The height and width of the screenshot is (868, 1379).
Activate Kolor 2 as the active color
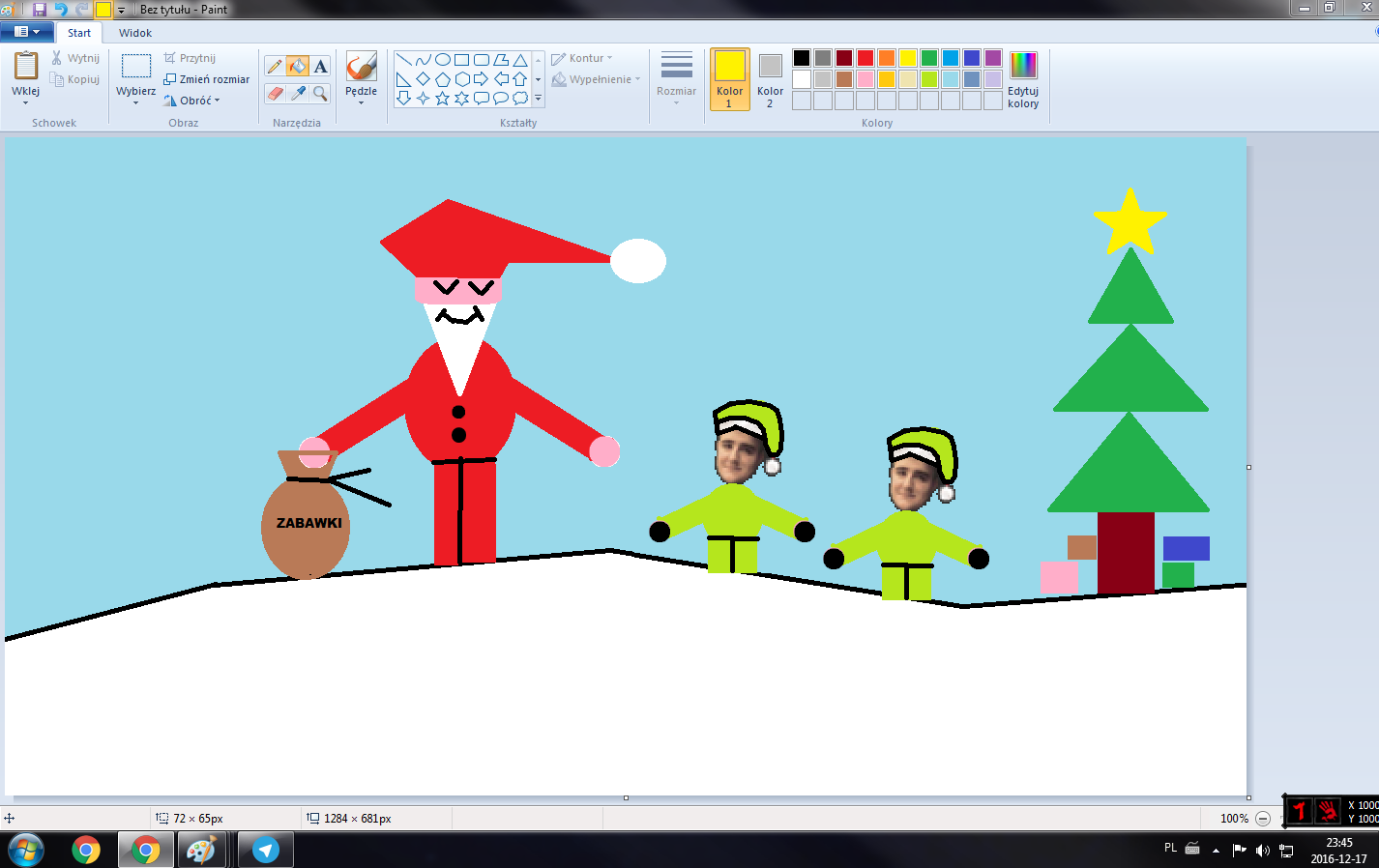click(771, 79)
